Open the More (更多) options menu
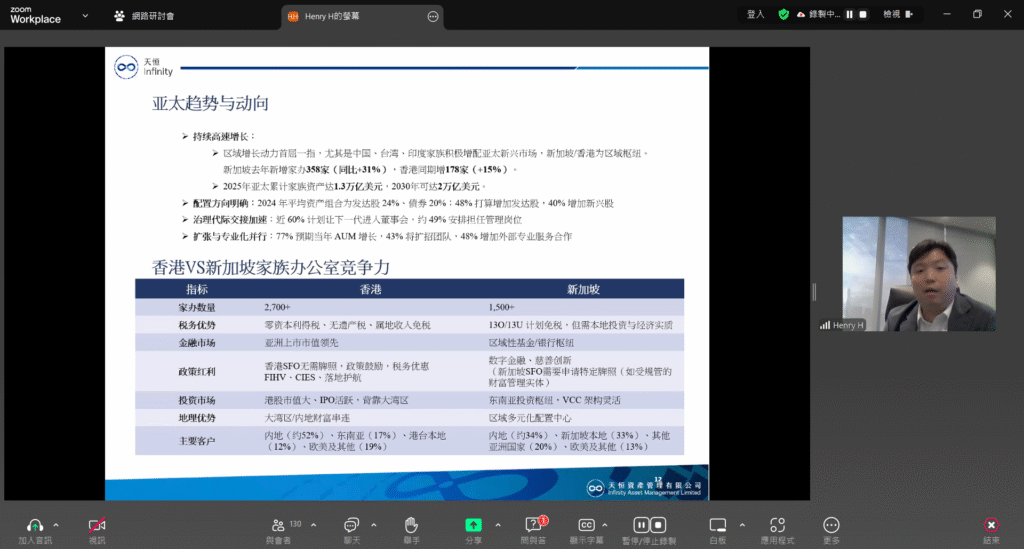The image size is (1024, 549). (831, 525)
